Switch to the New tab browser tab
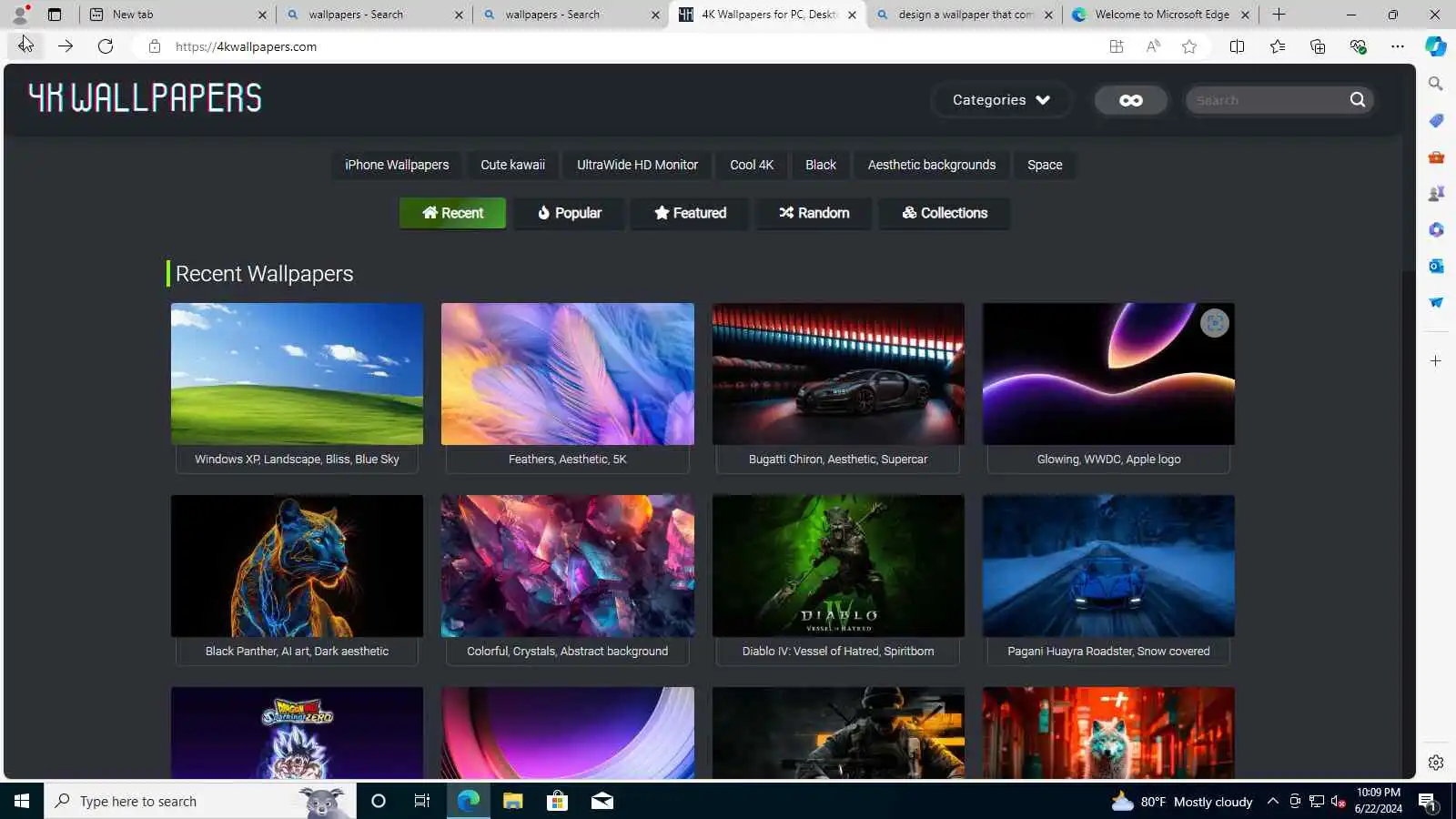Viewport: 1456px width, 819px height. point(177,15)
